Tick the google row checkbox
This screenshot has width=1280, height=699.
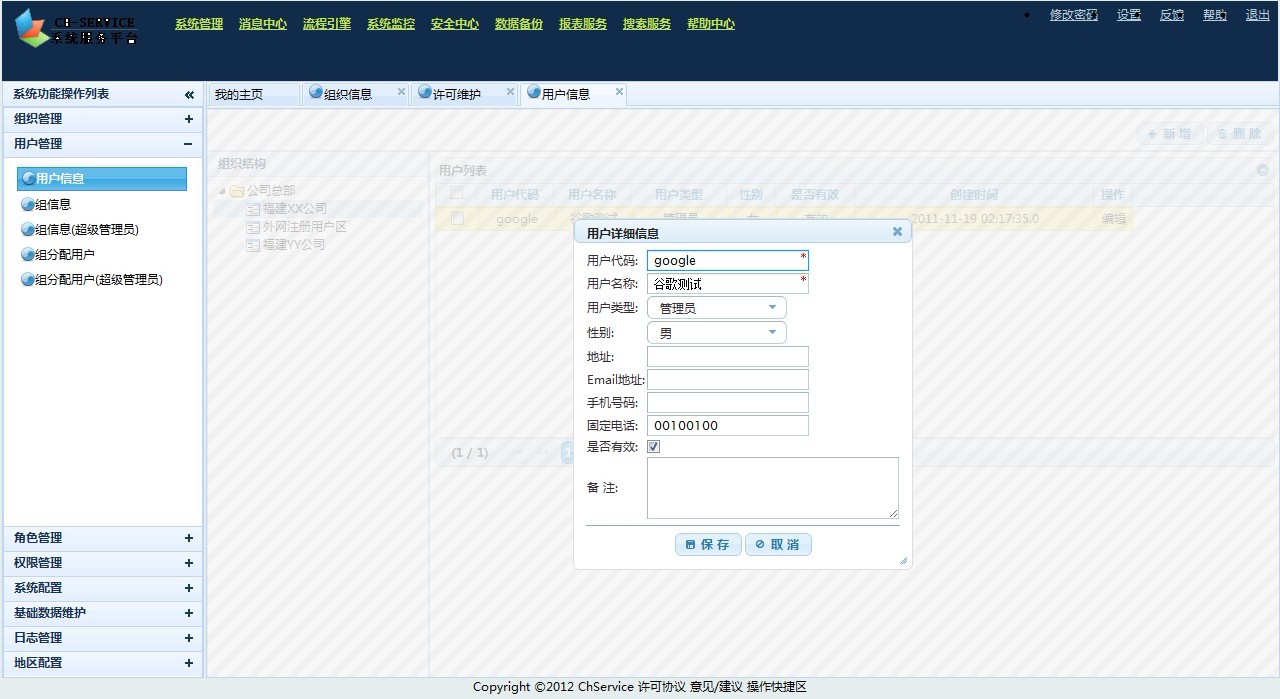coord(457,218)
